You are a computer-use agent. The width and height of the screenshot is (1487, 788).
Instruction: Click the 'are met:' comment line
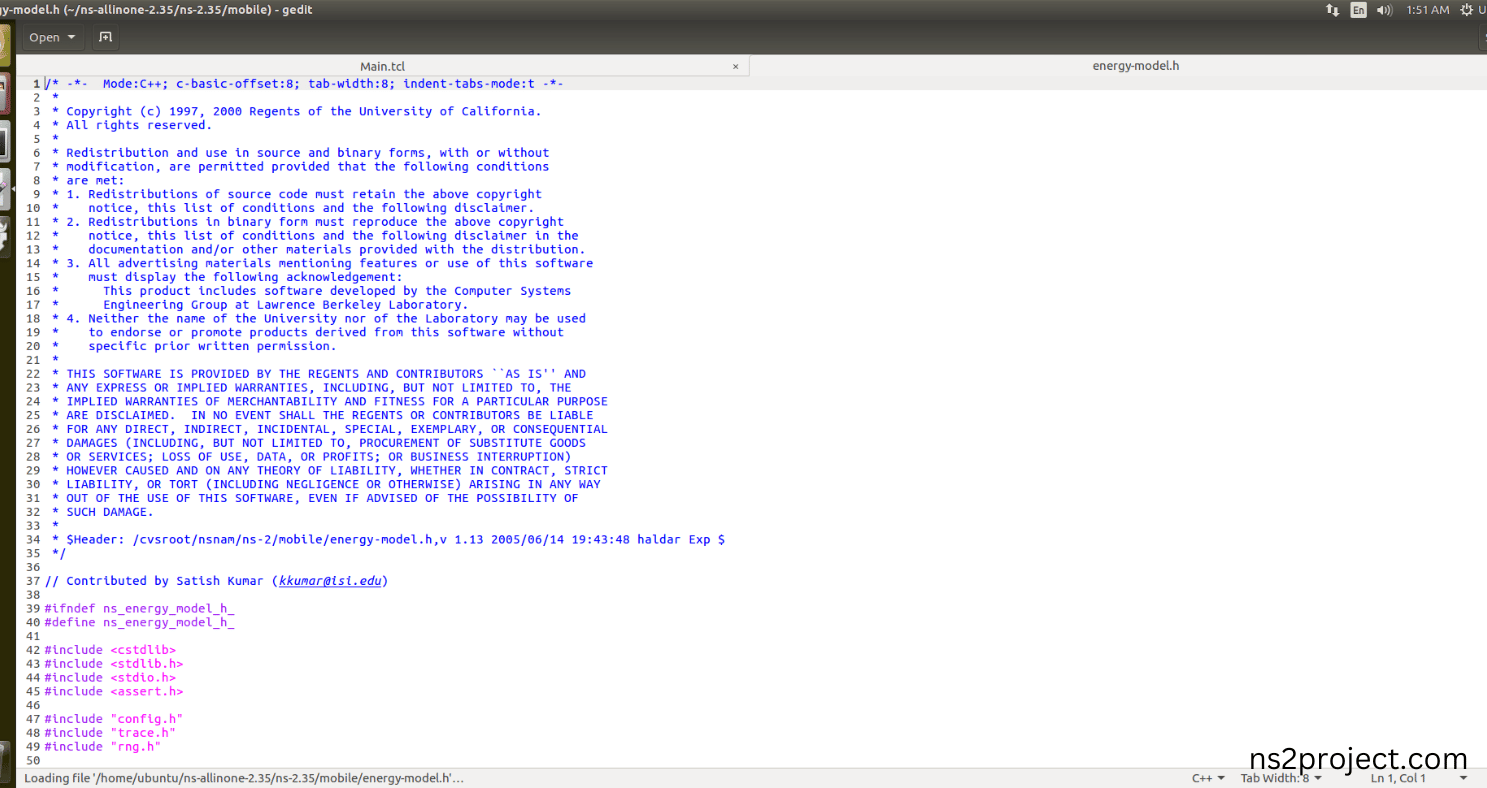pyautogui.click(x=88, y=181)
